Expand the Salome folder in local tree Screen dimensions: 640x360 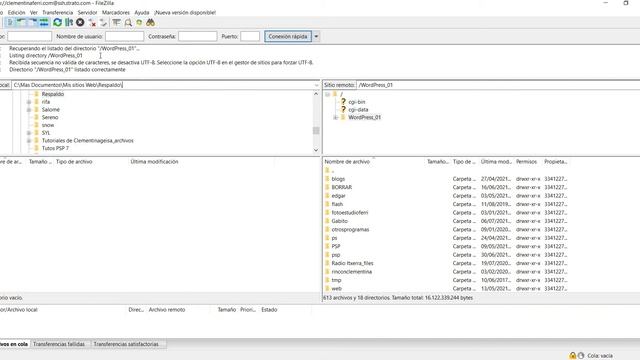click(x=29, y=110)
